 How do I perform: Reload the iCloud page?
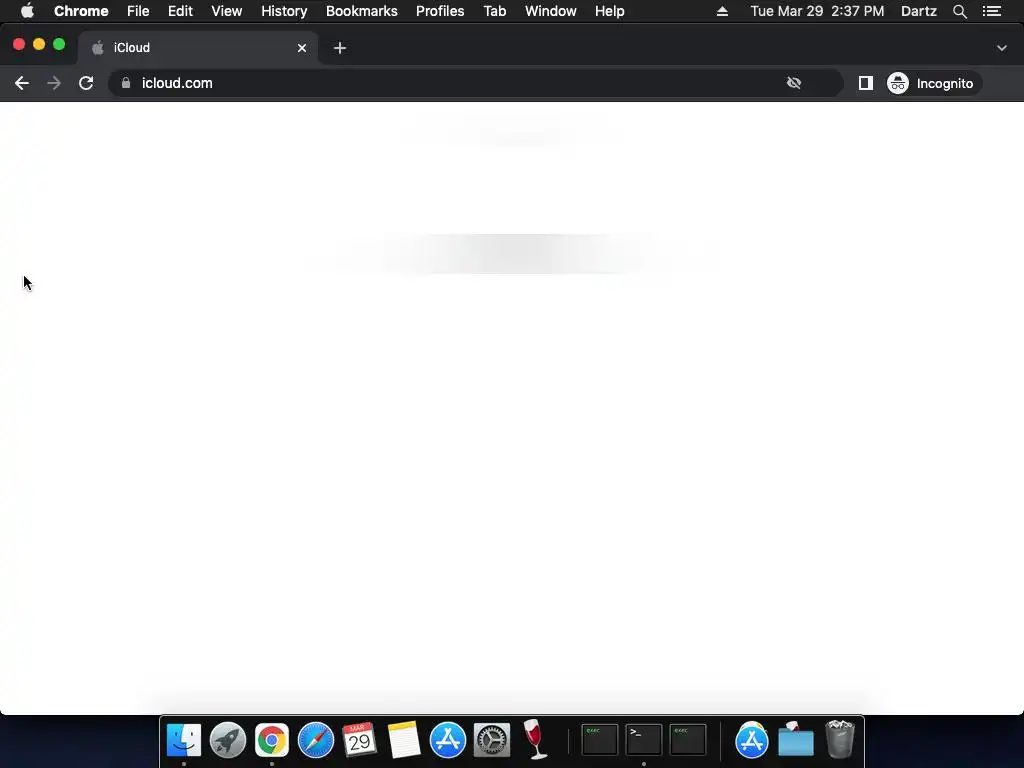[x=86, y=83]
